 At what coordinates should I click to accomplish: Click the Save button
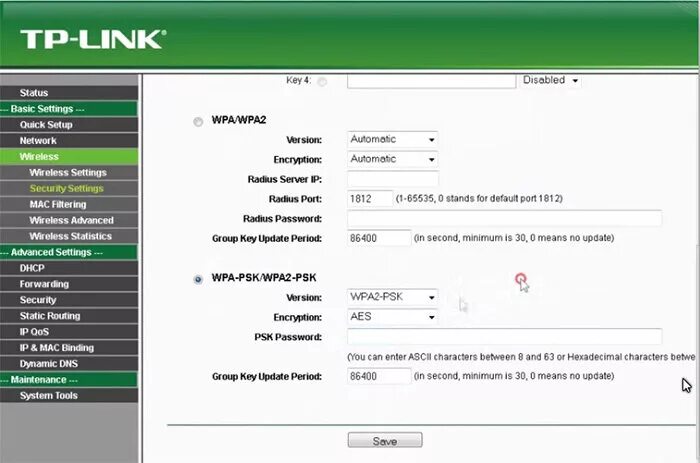(385, 441)
